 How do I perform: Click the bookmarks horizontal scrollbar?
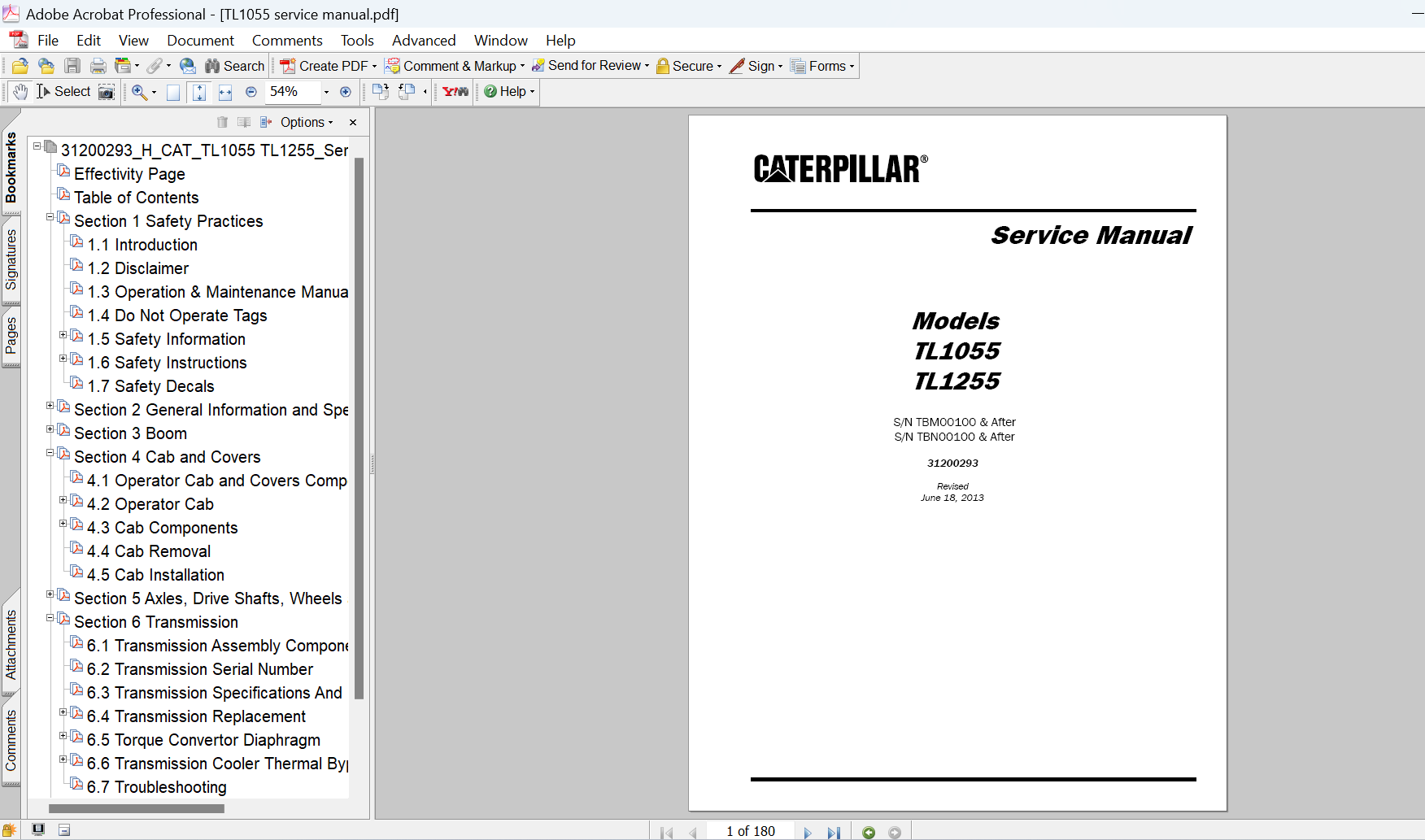[136, 808]
